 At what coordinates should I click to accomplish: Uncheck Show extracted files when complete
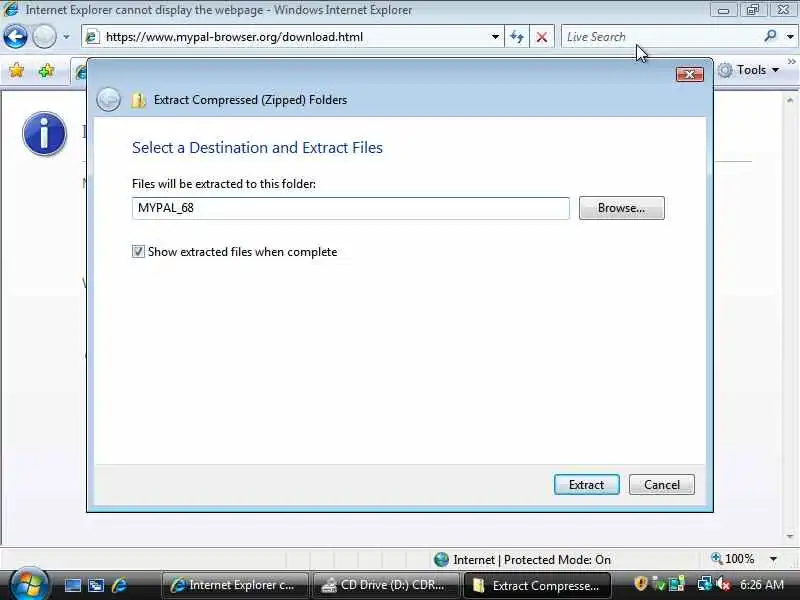click(138, 252)
